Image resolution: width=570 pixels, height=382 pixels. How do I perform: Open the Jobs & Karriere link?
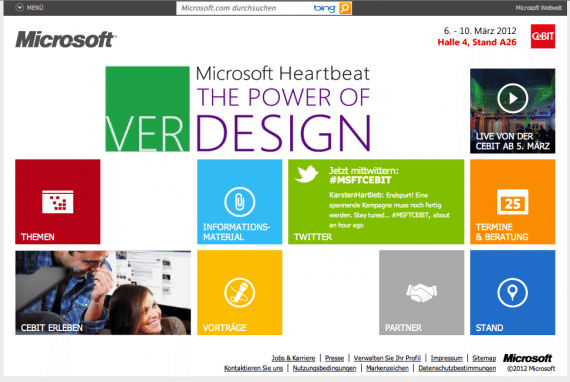293,358
